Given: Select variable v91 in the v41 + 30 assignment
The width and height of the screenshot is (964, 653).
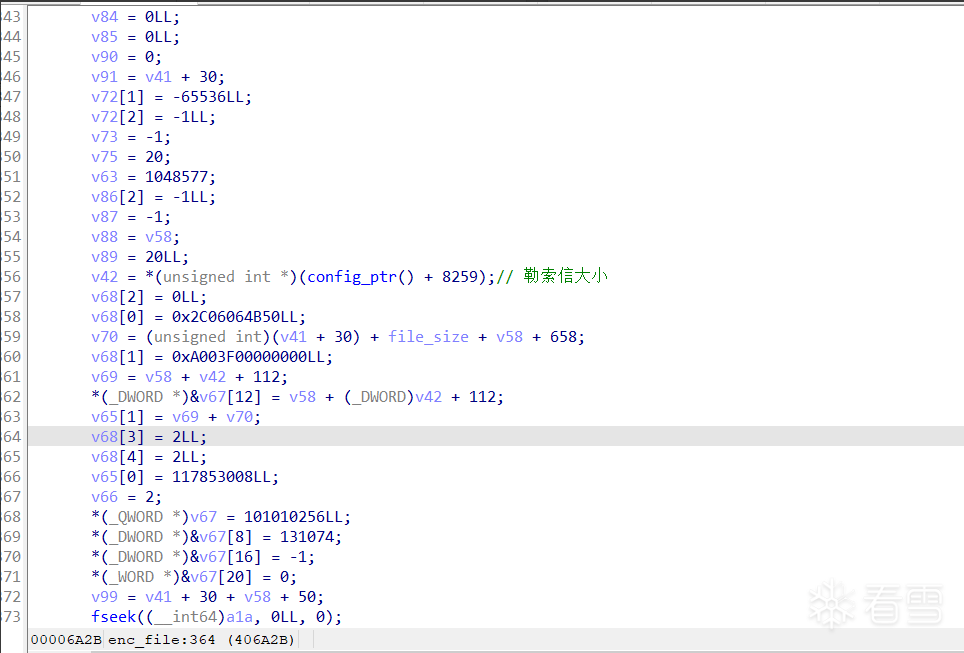Looking at the screenshot, I should click(104, 77).
